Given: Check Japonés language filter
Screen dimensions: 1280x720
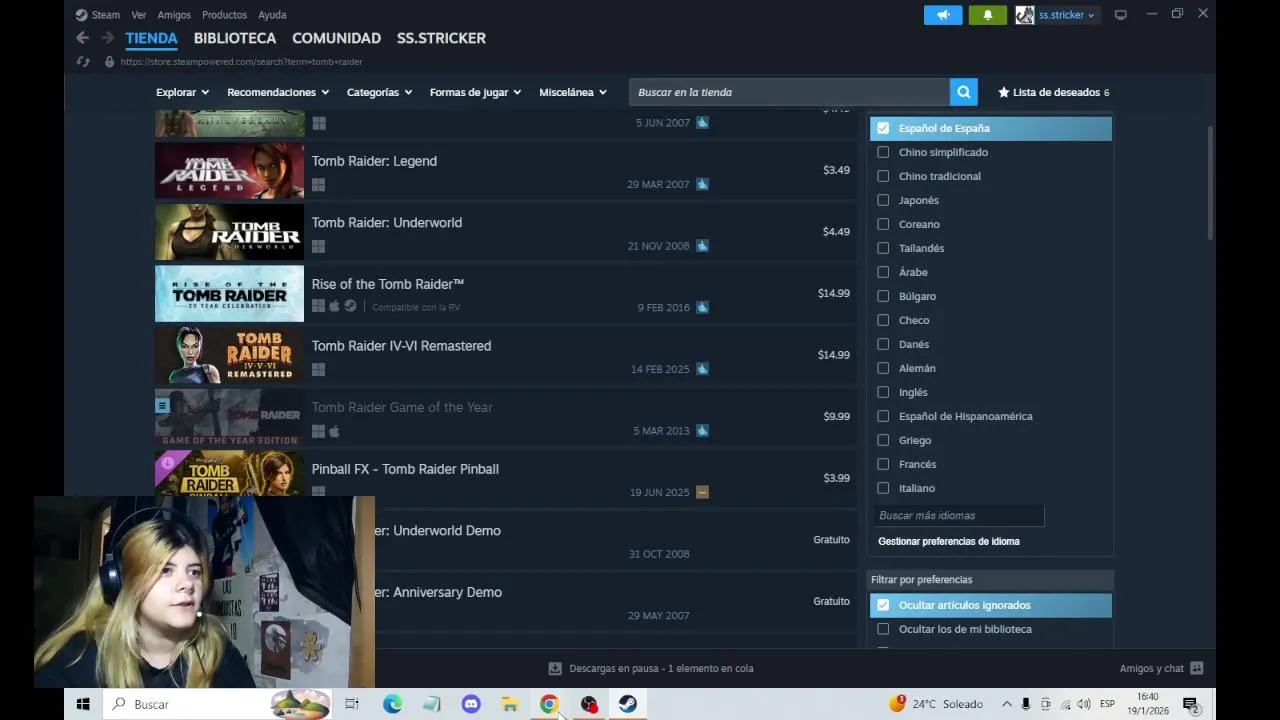Looking at the screenshot, I should (x=883, y=200).
